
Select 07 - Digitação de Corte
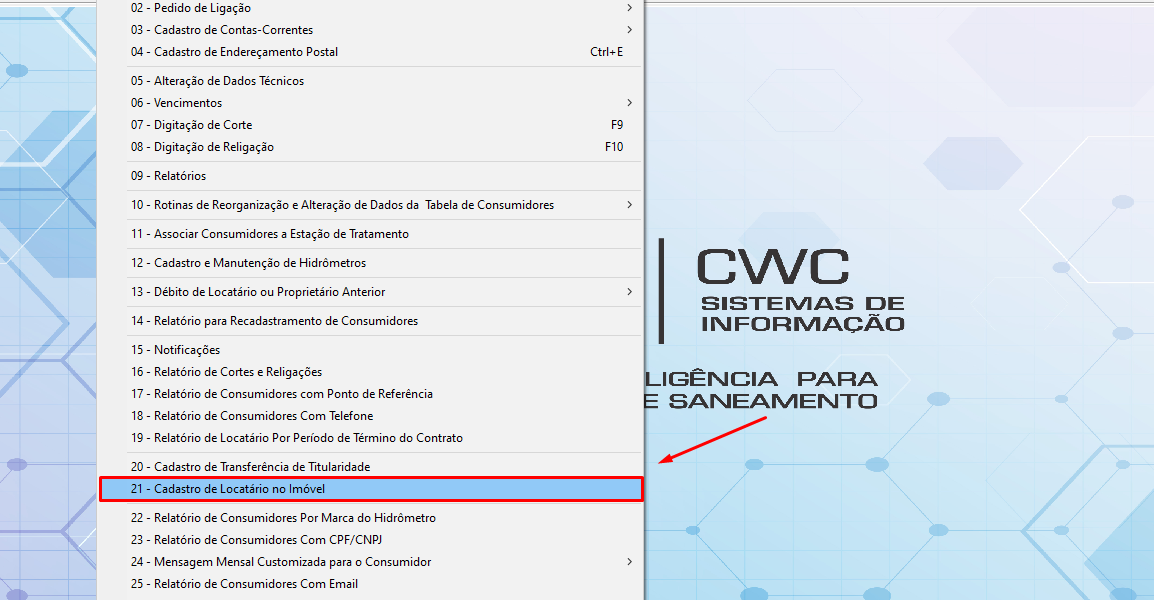tap(191, 125)
